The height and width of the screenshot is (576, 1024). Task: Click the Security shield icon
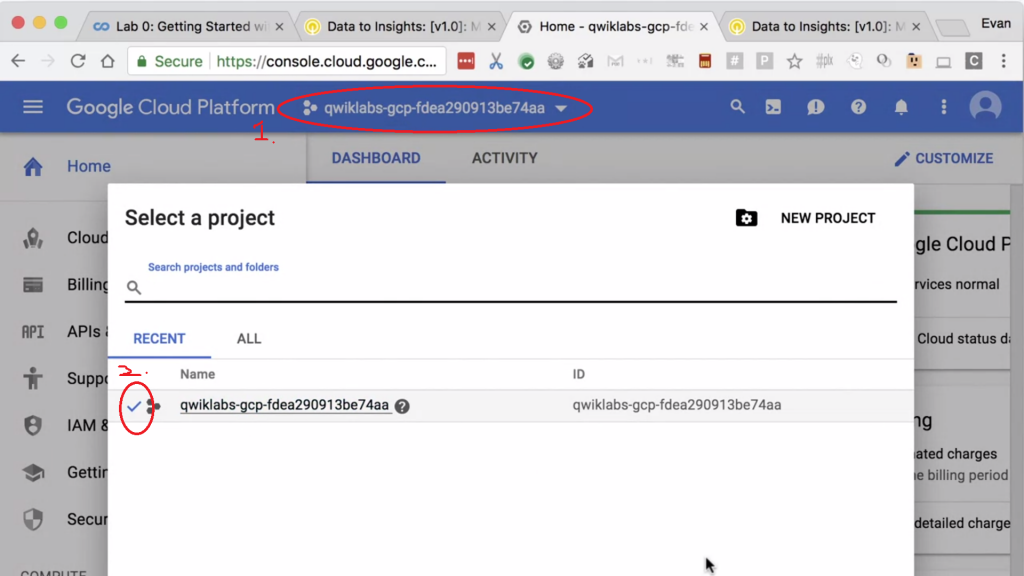click(x=33, y=519)
